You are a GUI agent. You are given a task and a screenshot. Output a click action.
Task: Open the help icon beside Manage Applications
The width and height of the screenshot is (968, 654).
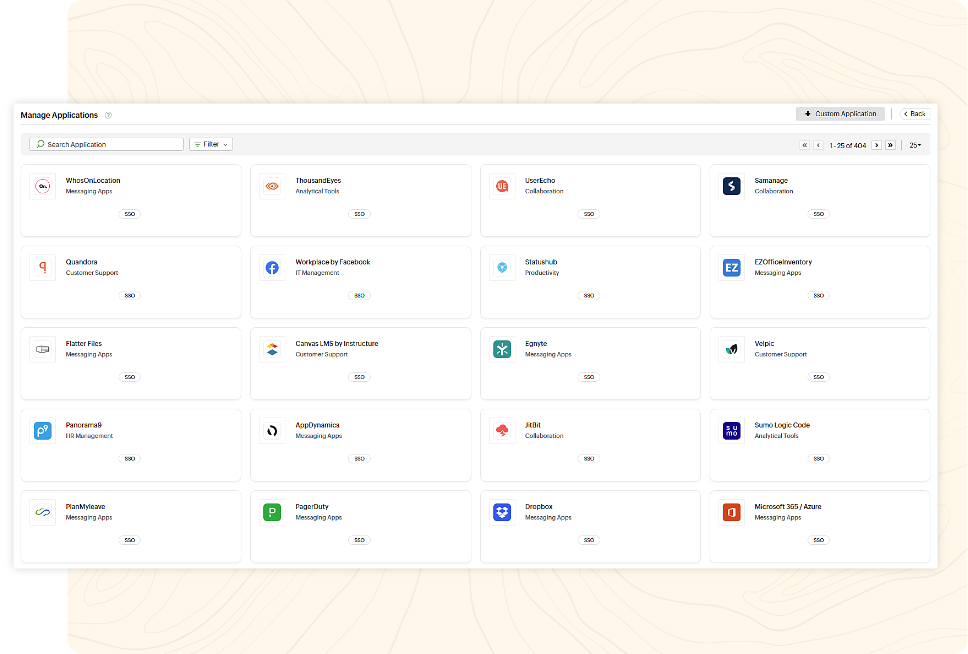[x=108, y=114]
